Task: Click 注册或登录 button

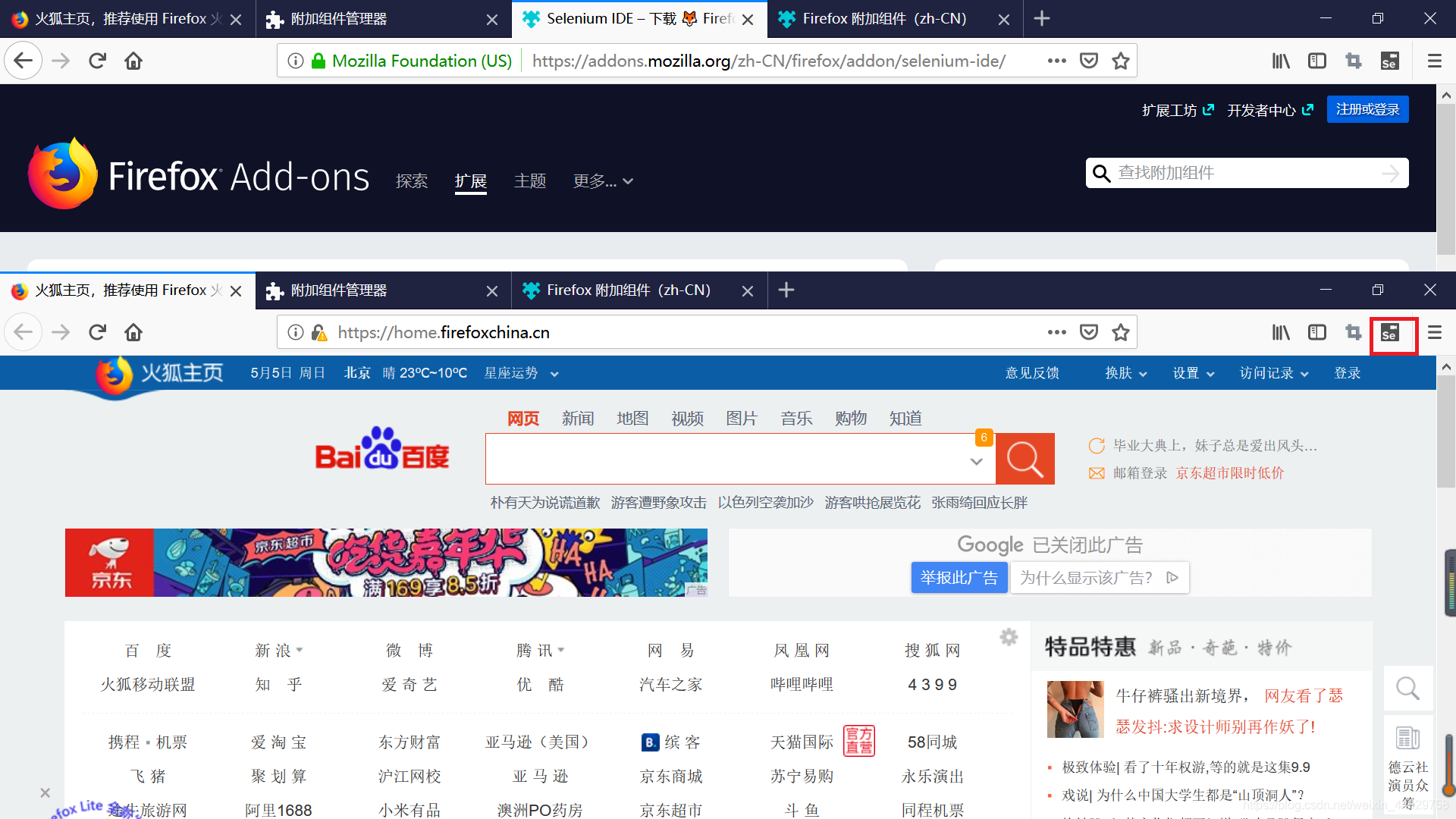Action: (x=1368, y=109)
